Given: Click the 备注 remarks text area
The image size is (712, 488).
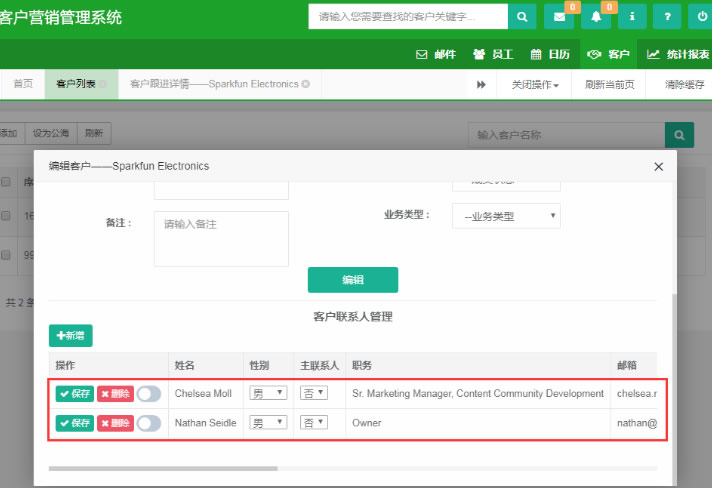Looking at the screenshot, I should (221, 238).
